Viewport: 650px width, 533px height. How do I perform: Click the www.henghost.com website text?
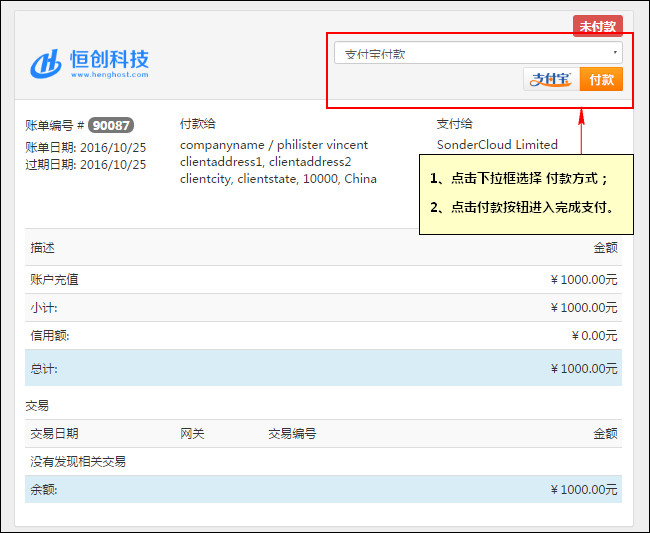[109, 75]
